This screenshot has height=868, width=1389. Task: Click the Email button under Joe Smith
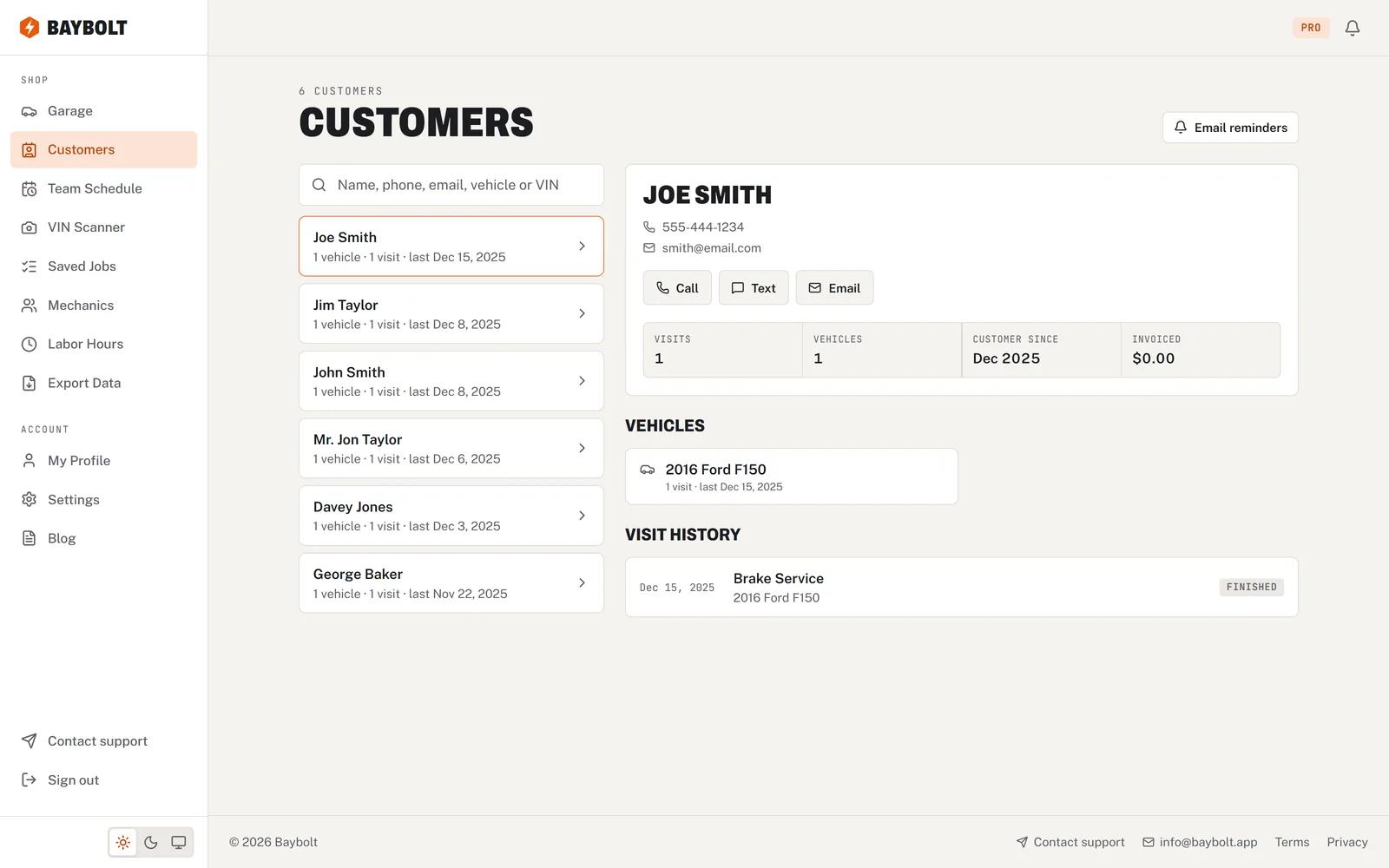click(834, 288)
